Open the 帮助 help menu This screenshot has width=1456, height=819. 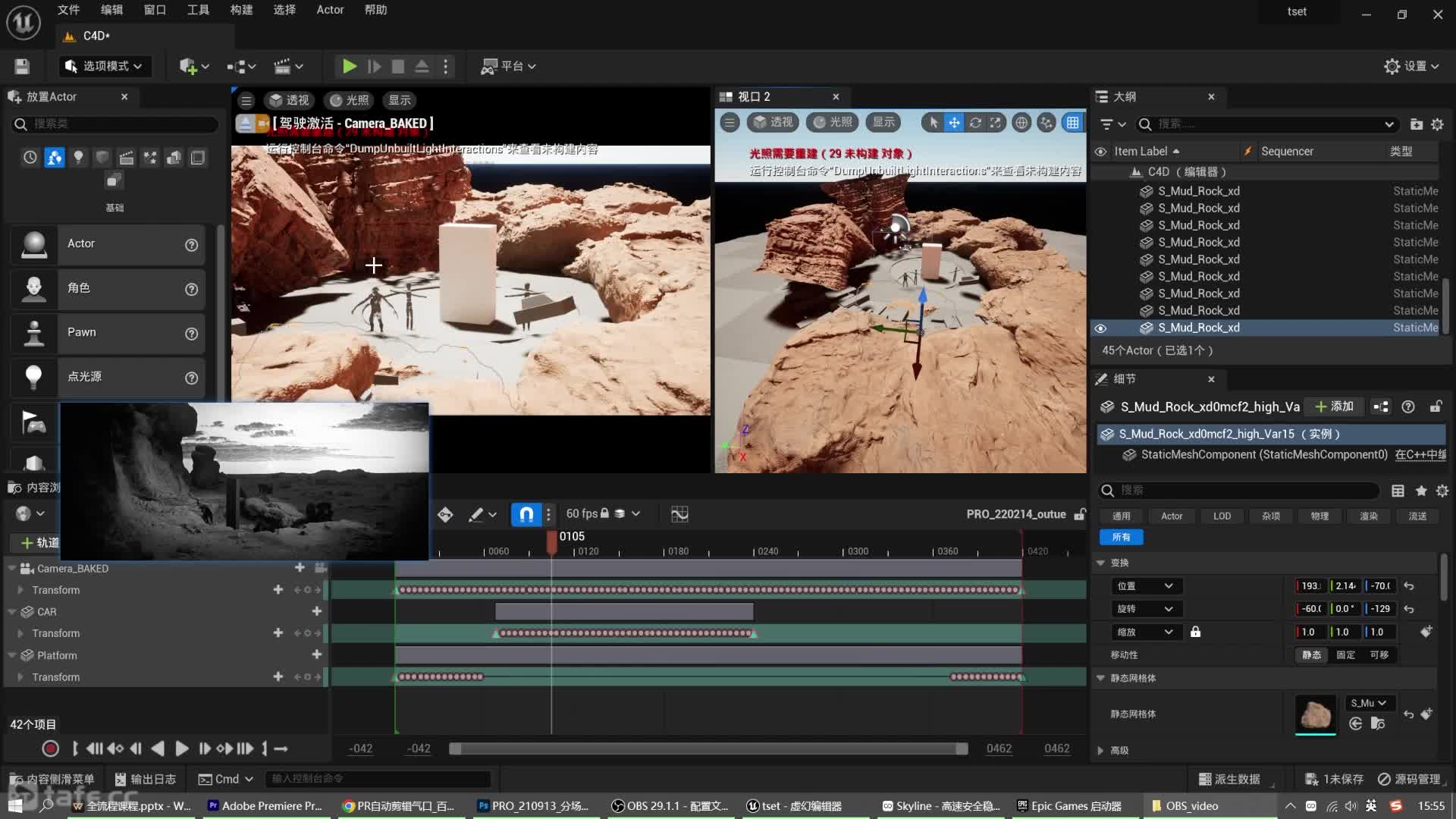(375, 10)
